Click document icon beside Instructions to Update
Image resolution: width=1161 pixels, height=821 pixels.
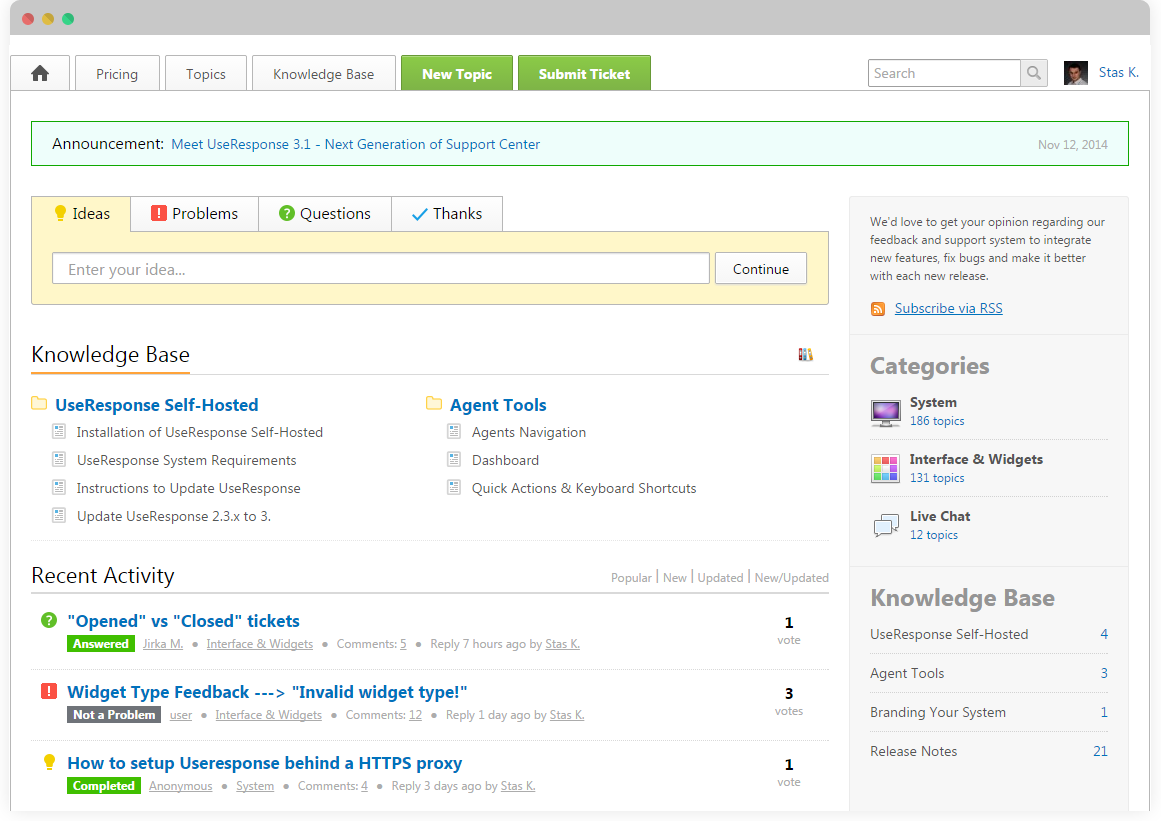[x=59, y=488]
